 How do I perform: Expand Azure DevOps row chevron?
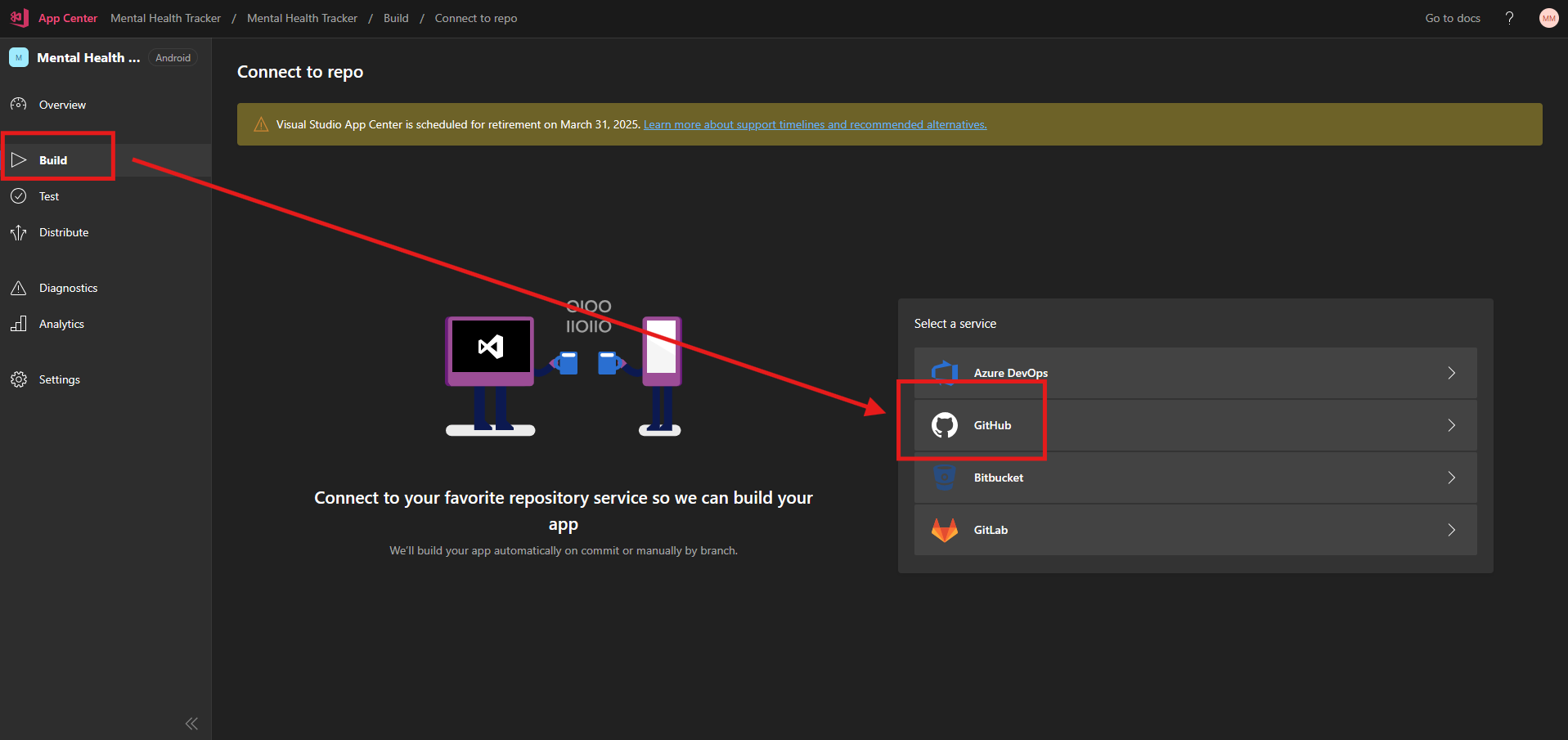(x=1452, y=373)
